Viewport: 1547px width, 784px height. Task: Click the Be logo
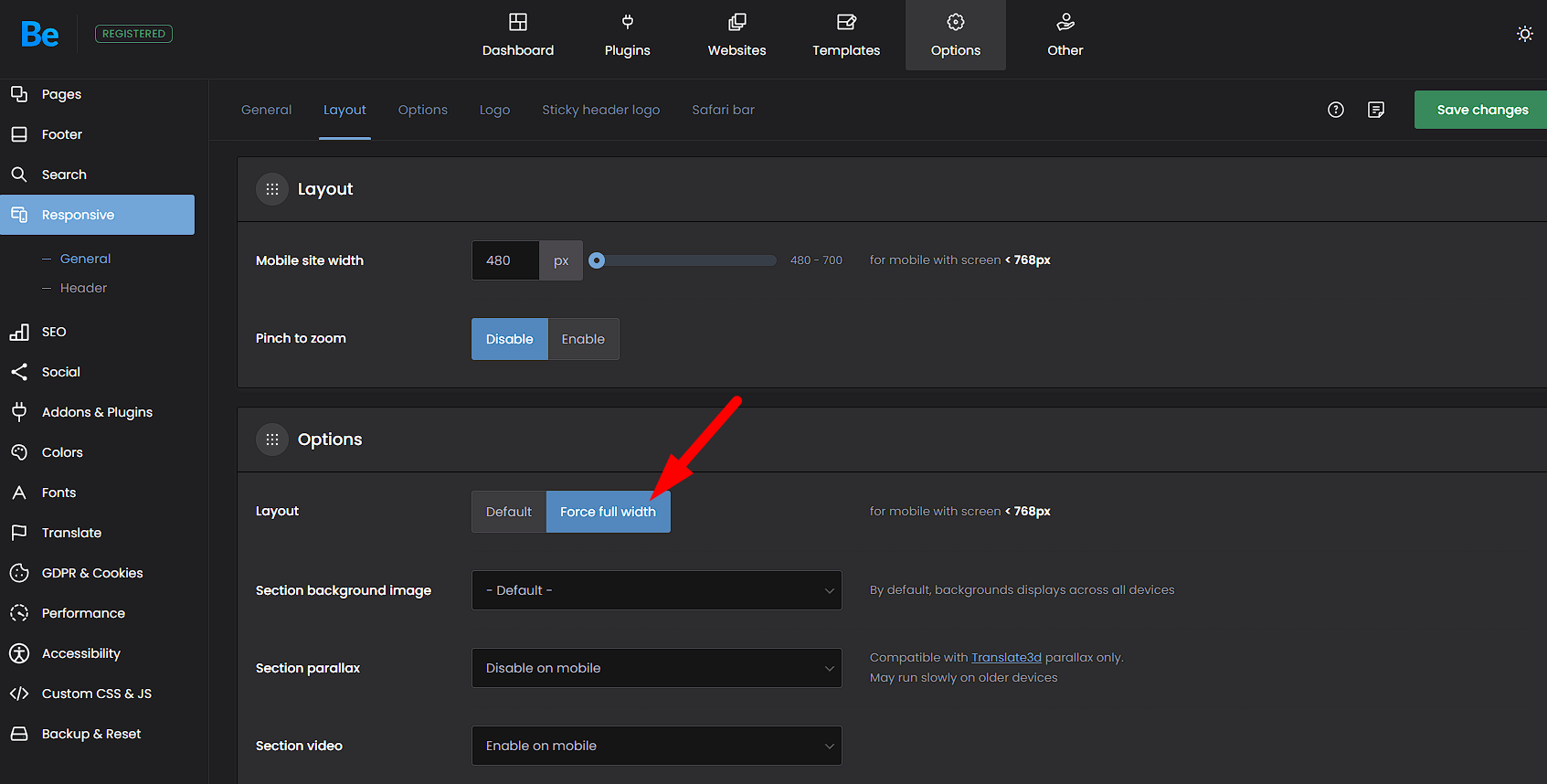pos(40,34)
